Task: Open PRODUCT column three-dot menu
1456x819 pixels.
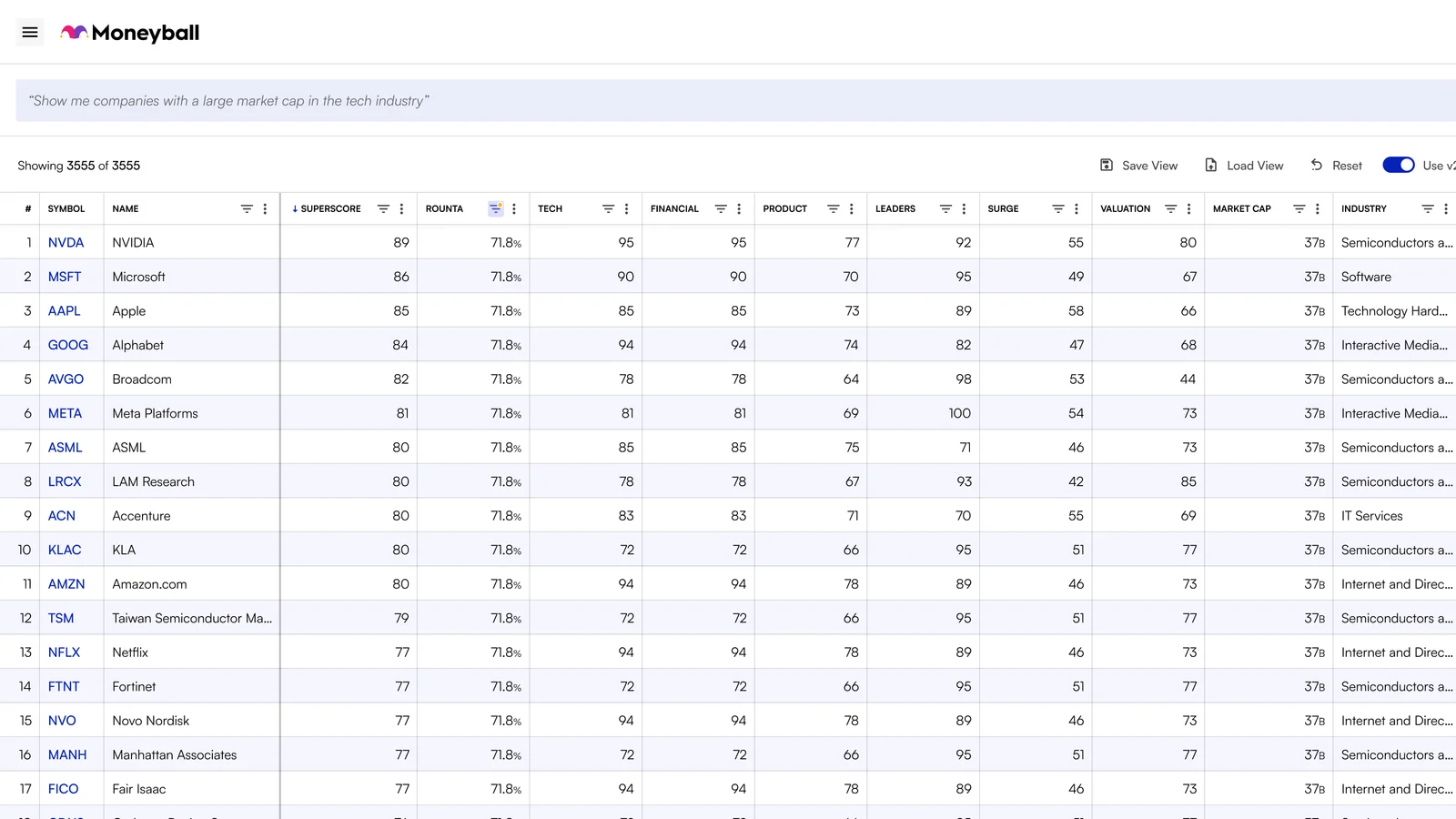Action: tap(852, 209)
